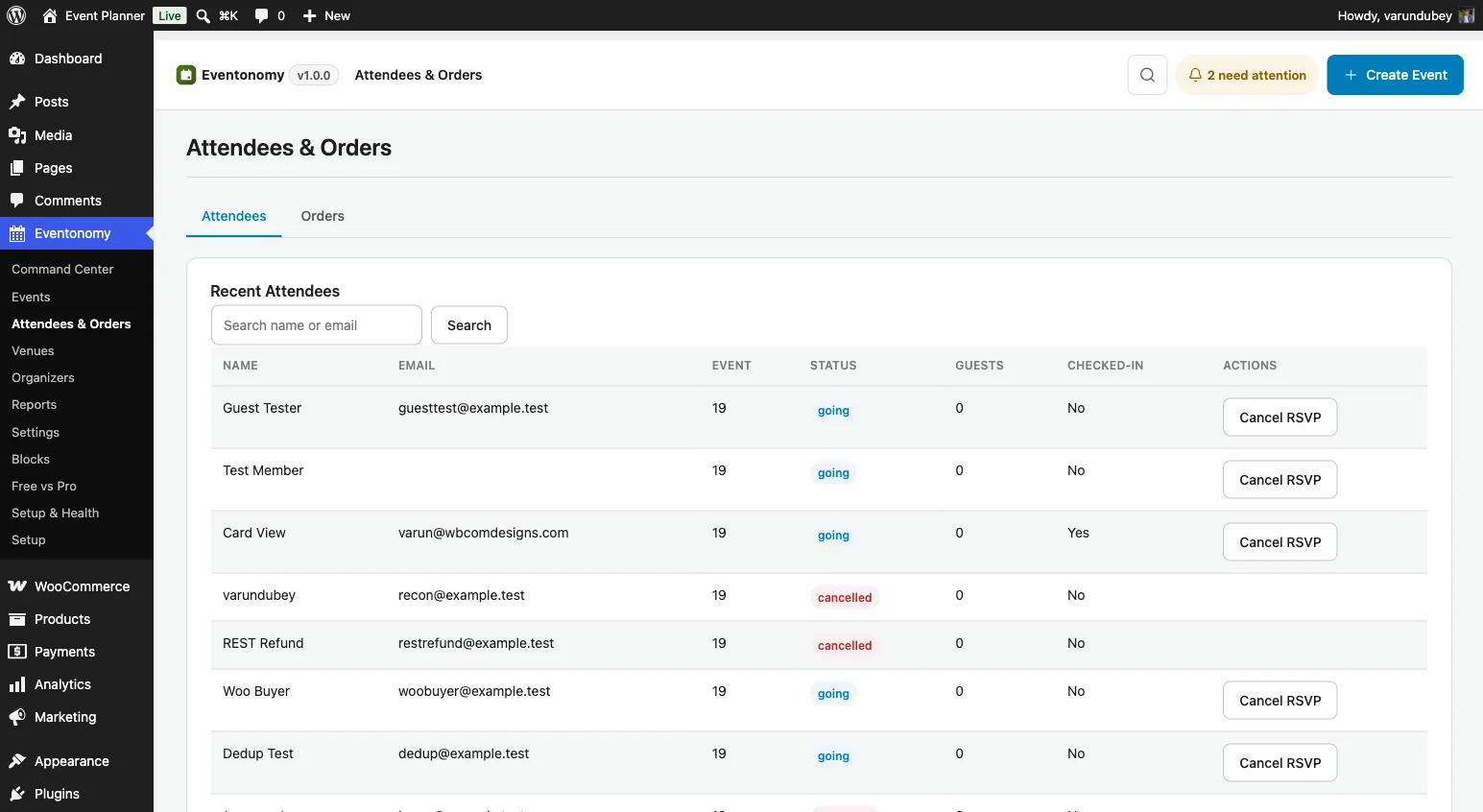Open the Reports submenu item
The height and width of the screenshot is (812, 1483).
35,405
